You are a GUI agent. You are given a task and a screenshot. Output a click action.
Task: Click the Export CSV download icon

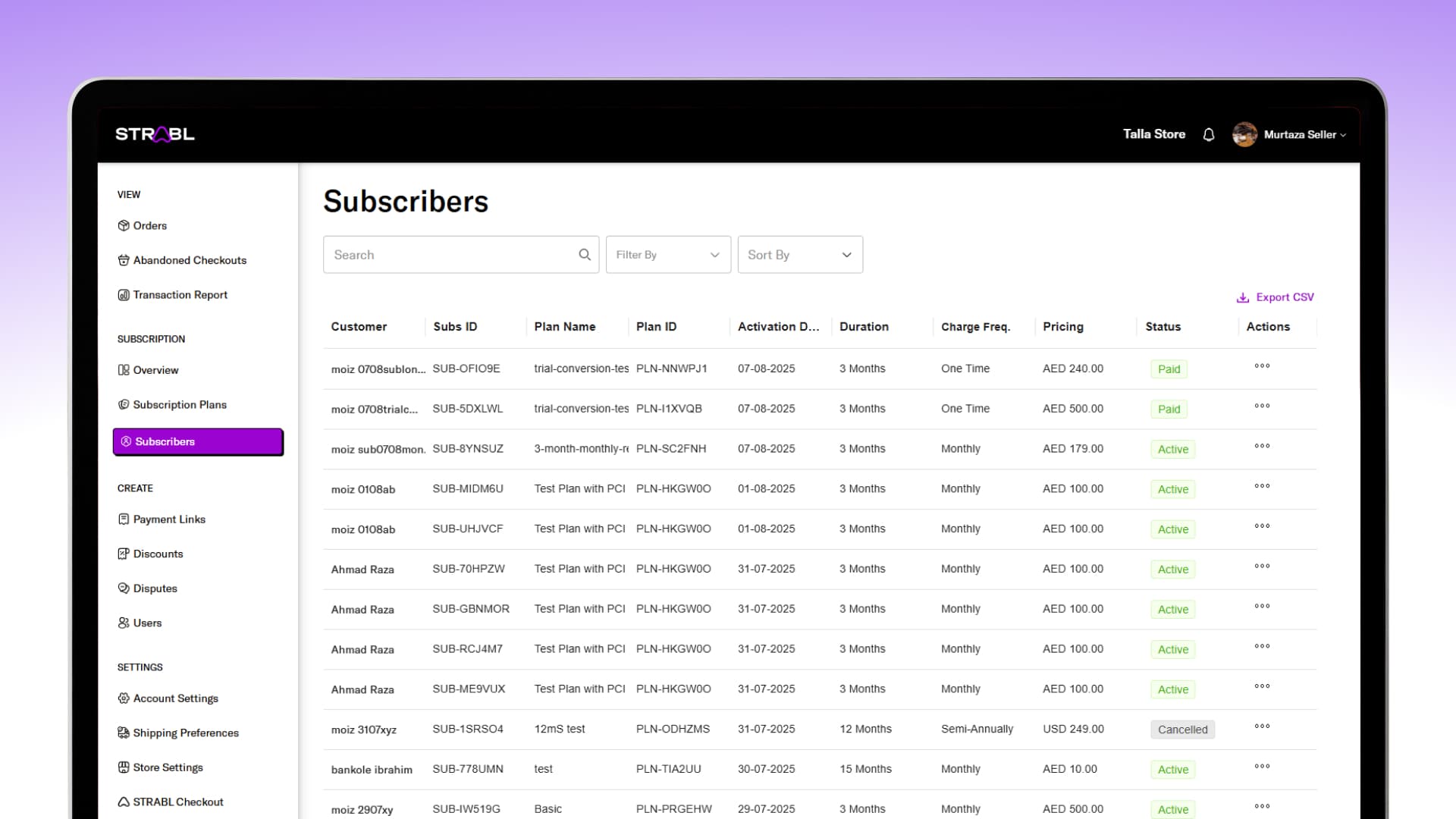1243,298
